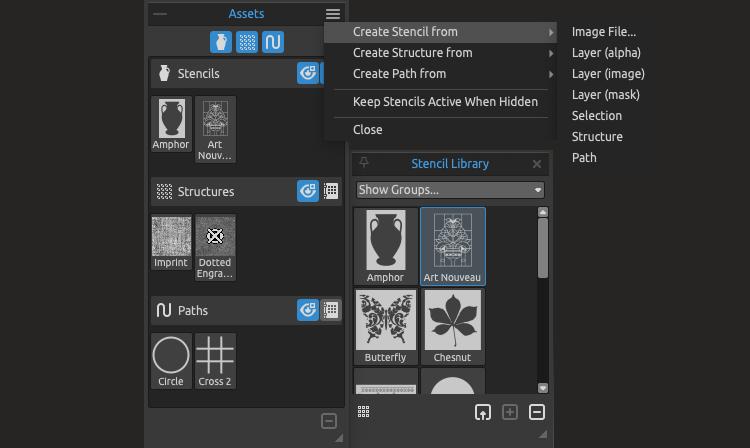Click Stencil Library scroll up arrow
The height and width of the screenshot is (448, 750).
point(542,212)
